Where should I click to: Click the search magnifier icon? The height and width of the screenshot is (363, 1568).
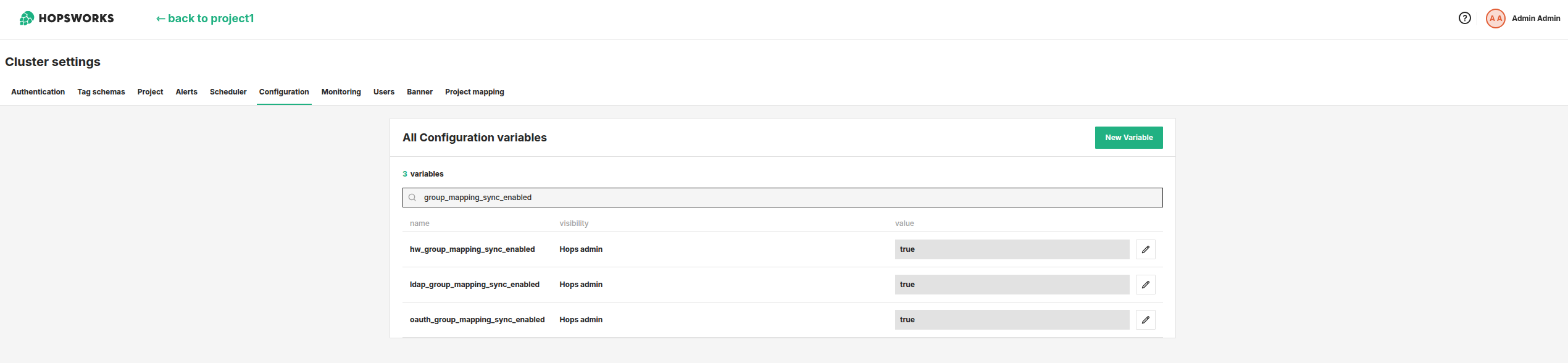pos(412,198)
